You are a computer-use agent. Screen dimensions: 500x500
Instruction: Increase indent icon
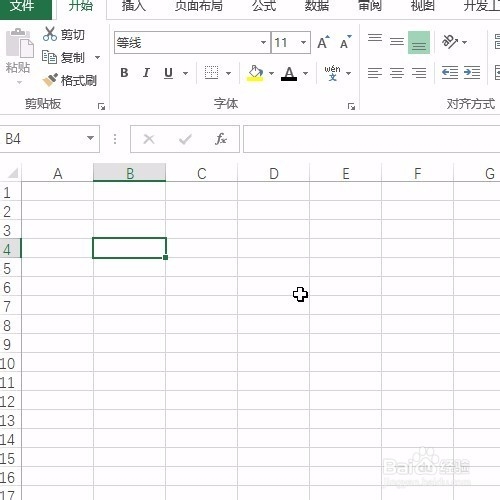click(472, 73)
